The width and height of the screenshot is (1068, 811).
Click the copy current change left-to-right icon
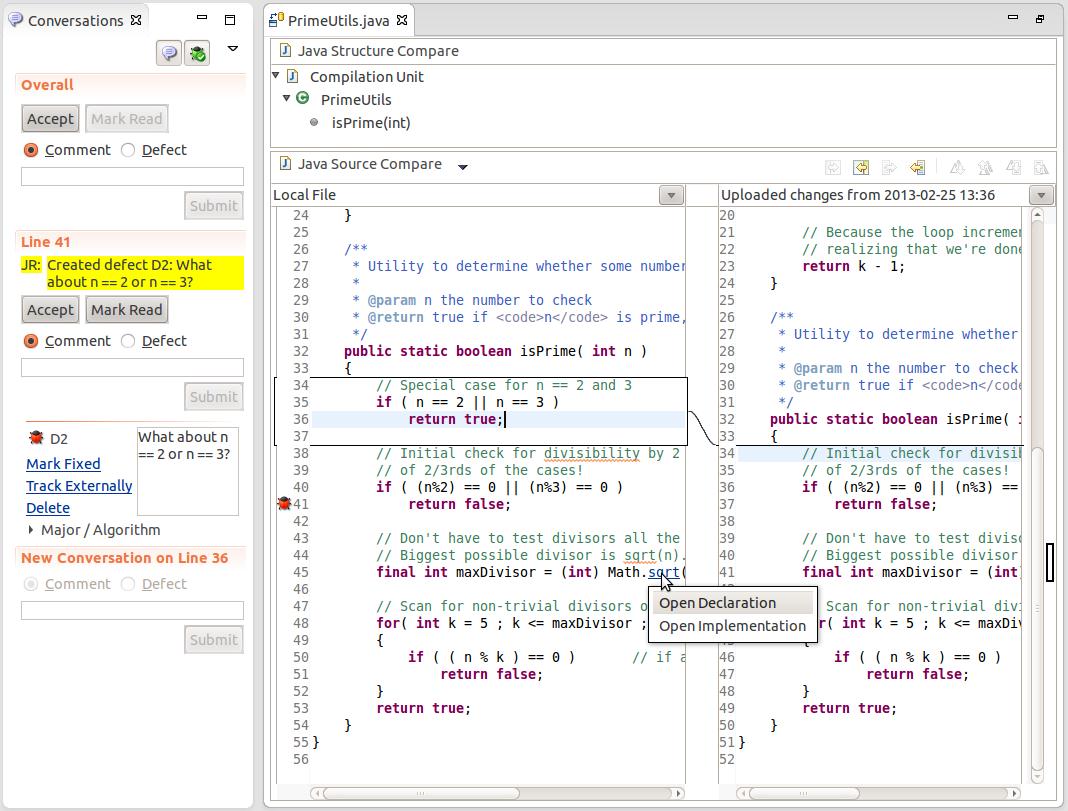(889, 167)
